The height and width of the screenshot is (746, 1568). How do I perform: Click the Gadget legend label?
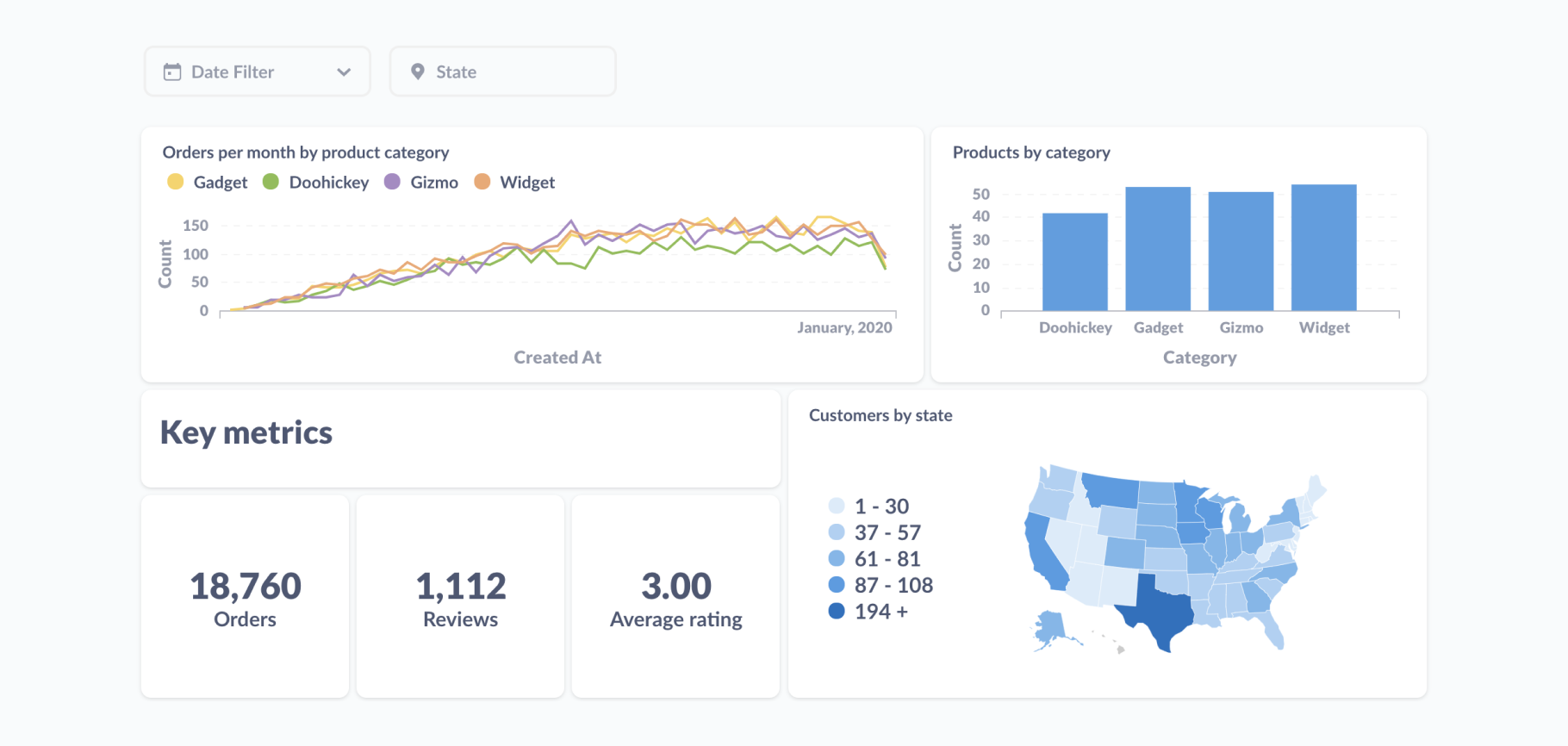tap(221, 183)
